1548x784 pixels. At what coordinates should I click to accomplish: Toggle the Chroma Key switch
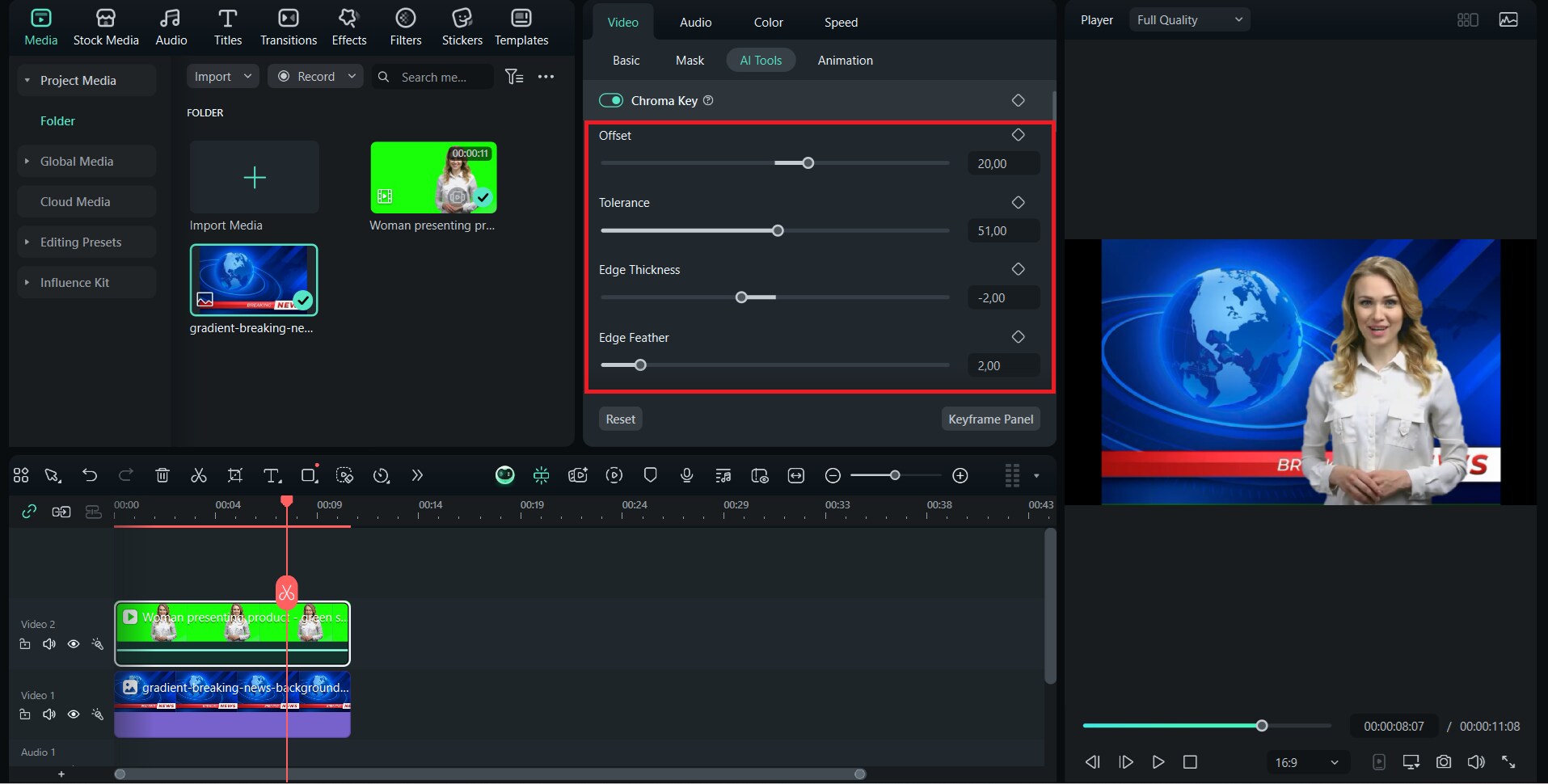point(611,100)
